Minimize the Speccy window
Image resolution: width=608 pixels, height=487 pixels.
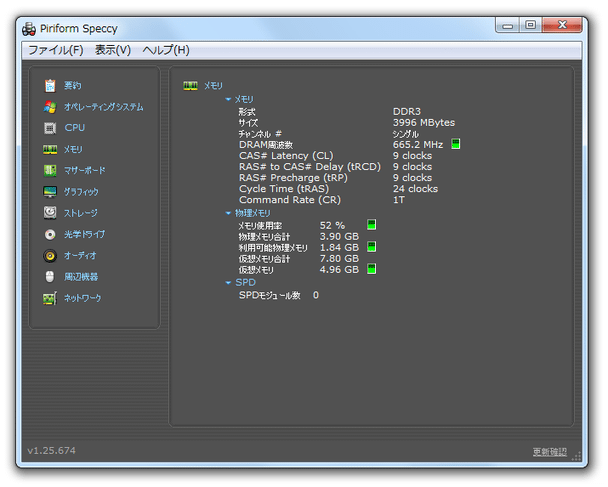pos(508,25)
